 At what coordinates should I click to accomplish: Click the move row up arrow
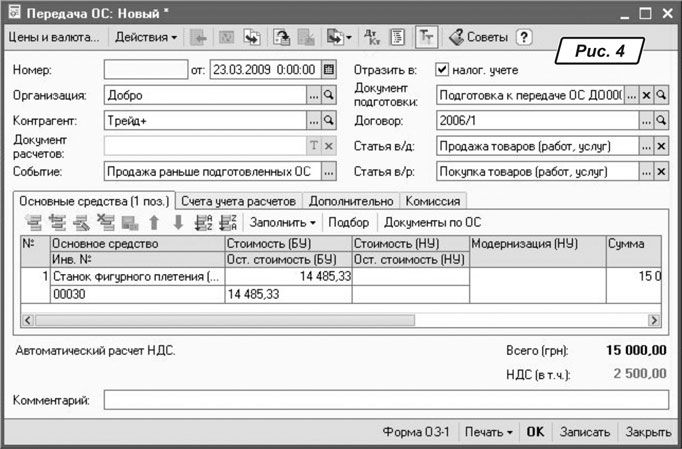154,222
